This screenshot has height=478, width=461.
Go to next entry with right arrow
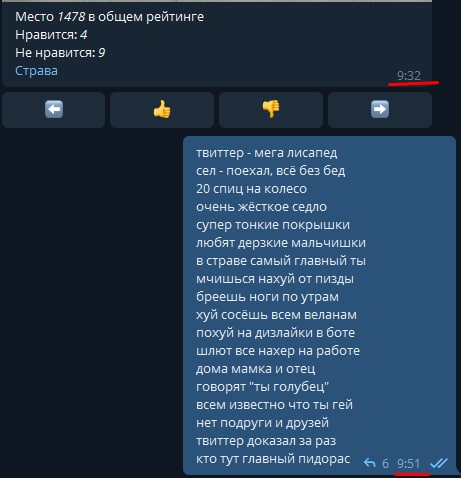pyautogui.click(x=380, y=110)
